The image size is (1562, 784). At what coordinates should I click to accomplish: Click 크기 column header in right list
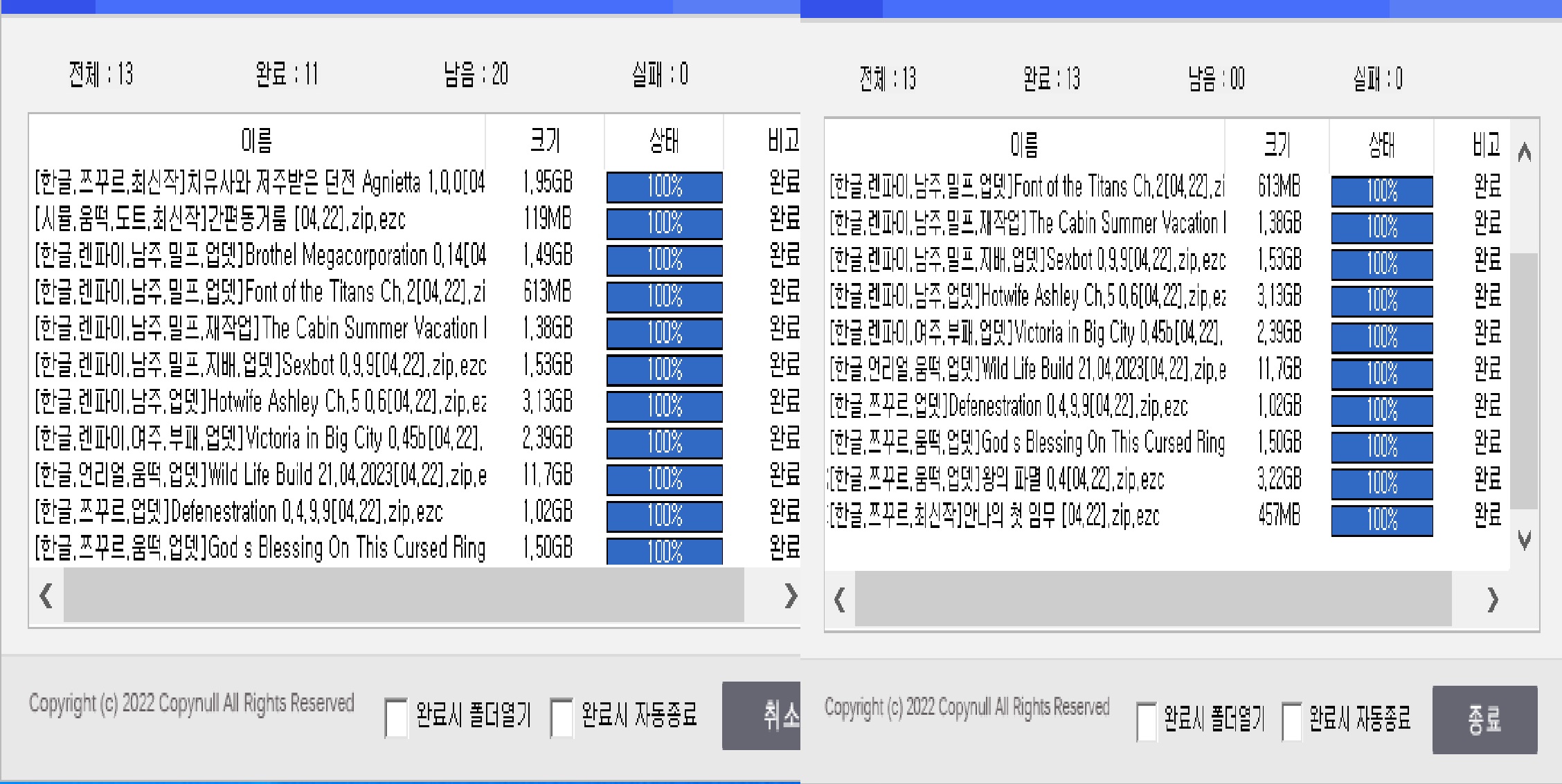(1277, 145)
